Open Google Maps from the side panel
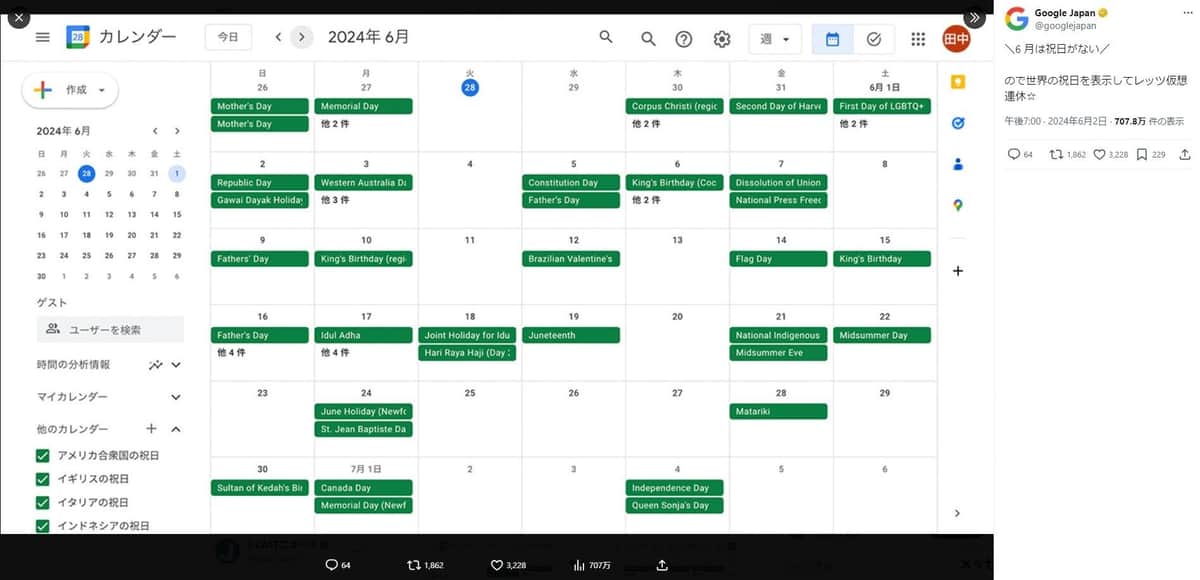Image resolution: width=1200 pixels, height=580 pixels. tap(957, 204)
